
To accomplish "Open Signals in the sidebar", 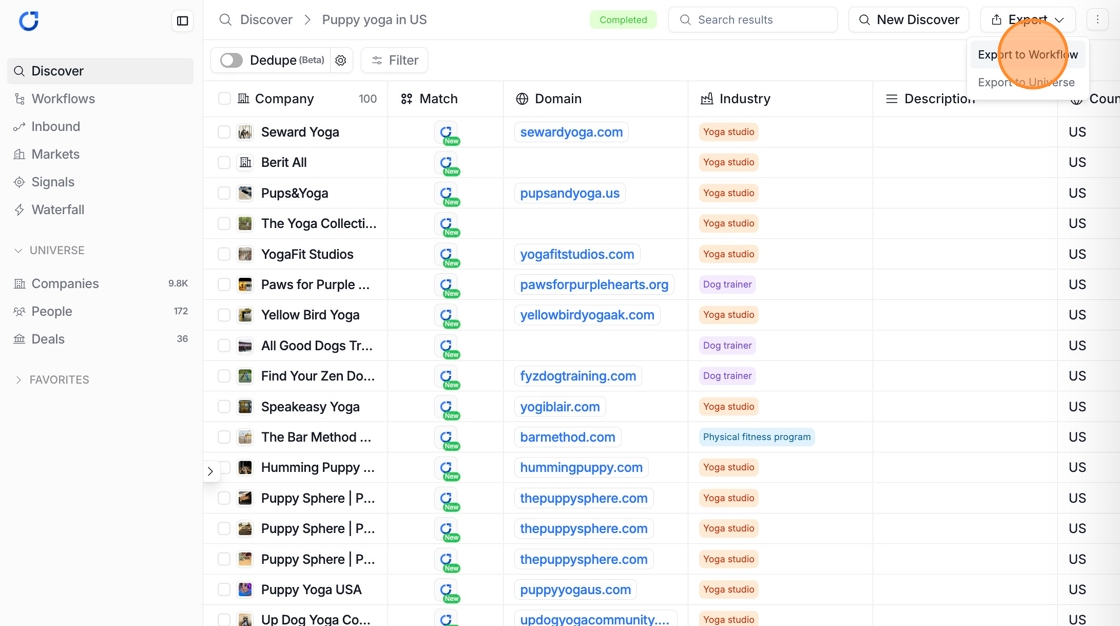I will point(100,182).
